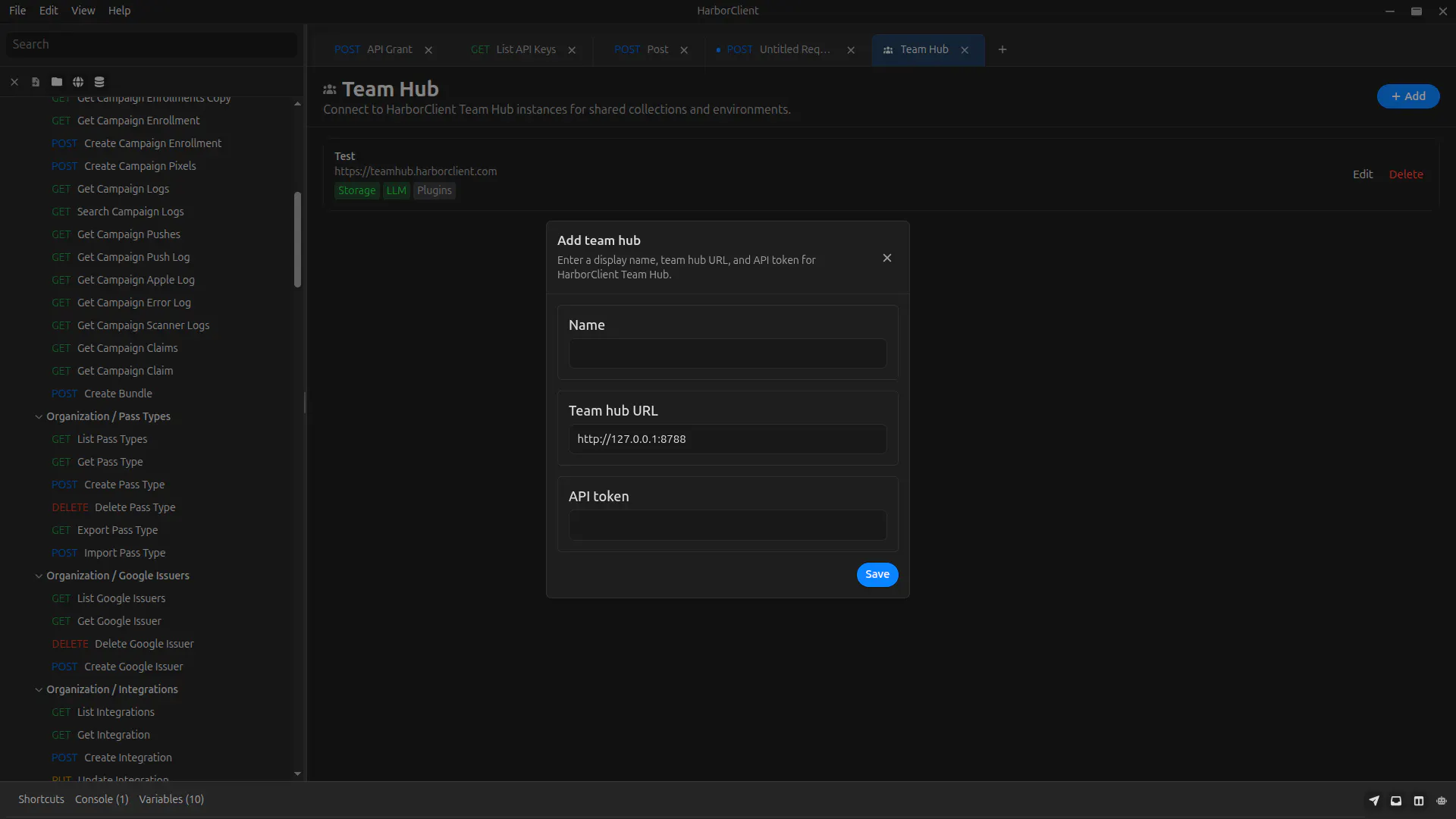
Task: Collapse the Organization / Google Issuers folder
Action: (x=39, y=576)
